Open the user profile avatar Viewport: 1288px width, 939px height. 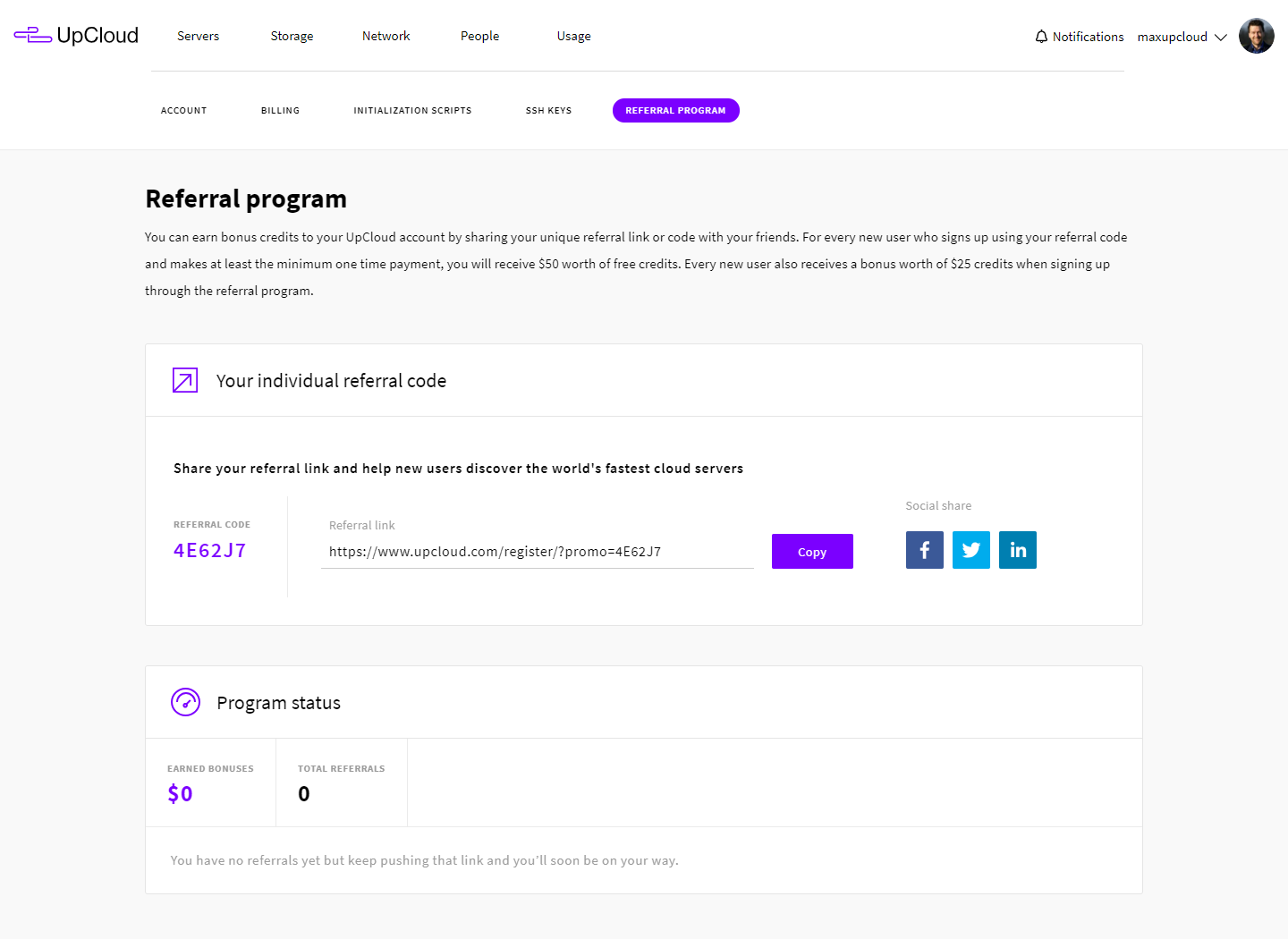(x=1256, y=37)
